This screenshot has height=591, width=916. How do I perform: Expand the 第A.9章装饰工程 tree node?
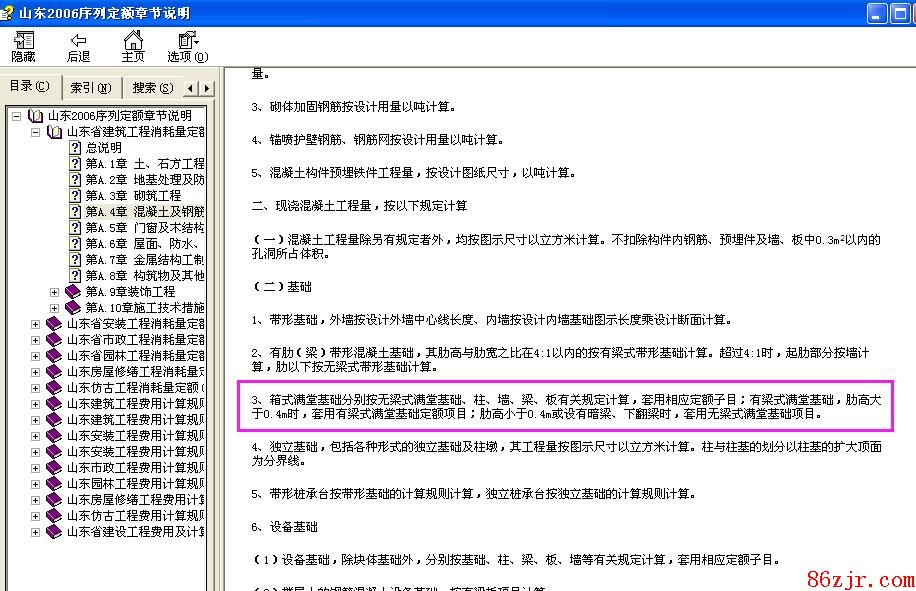point(55,292)
